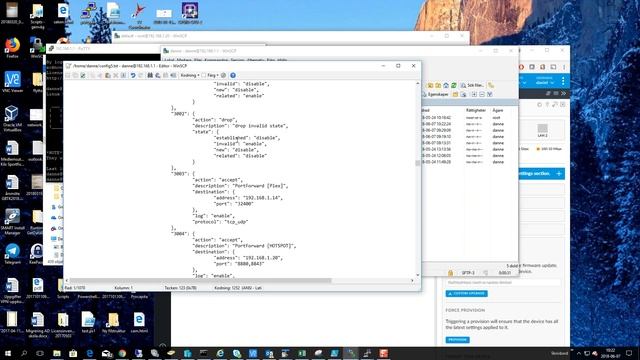
Task: Click the Sök filer find files button in WinSCP
Action: pos(472,85)
